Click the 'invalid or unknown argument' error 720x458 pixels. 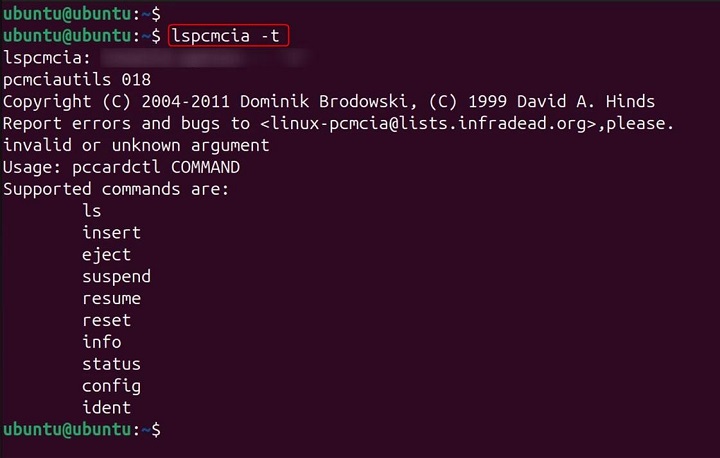coord(136,145)
